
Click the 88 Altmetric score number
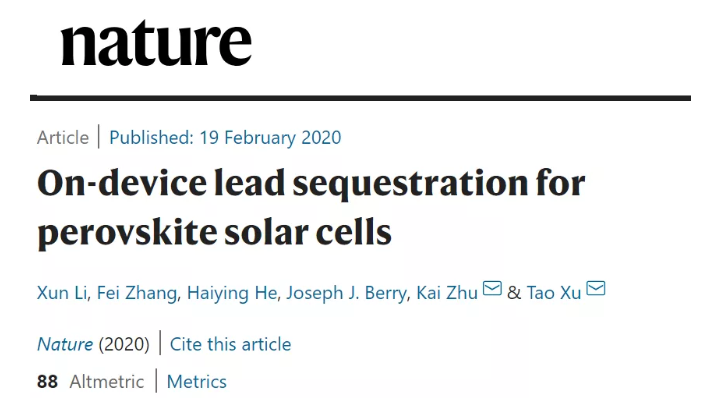[48, 382]
